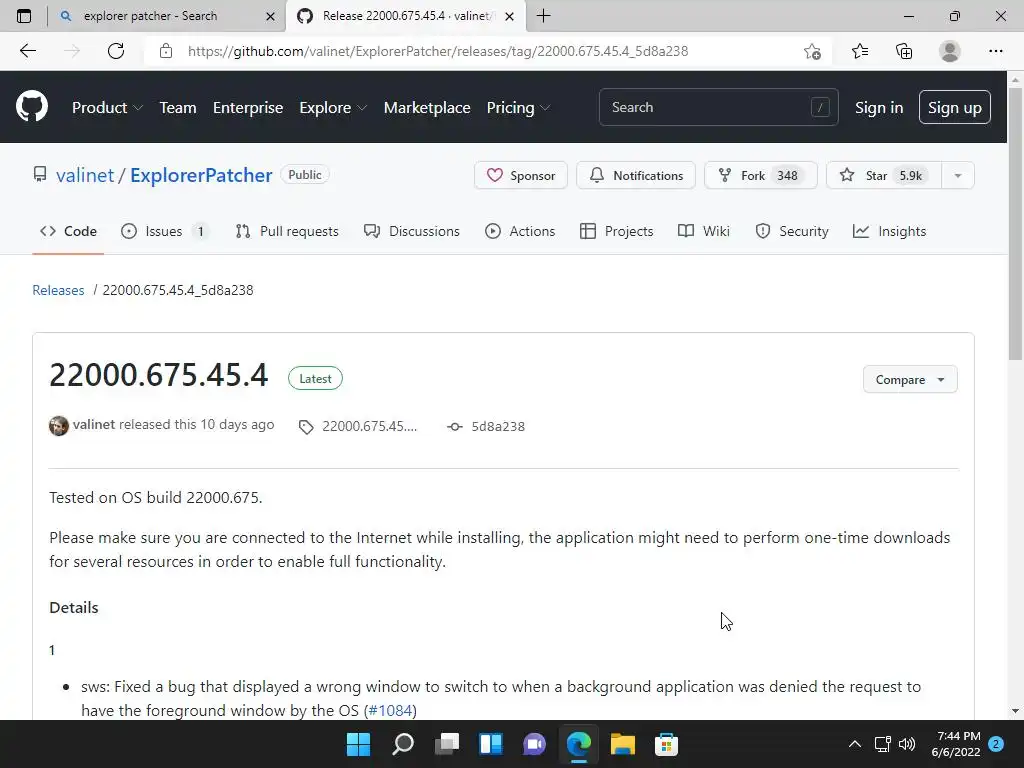Click scrollbar down arrow
1024x768 pixels.
1014,711
